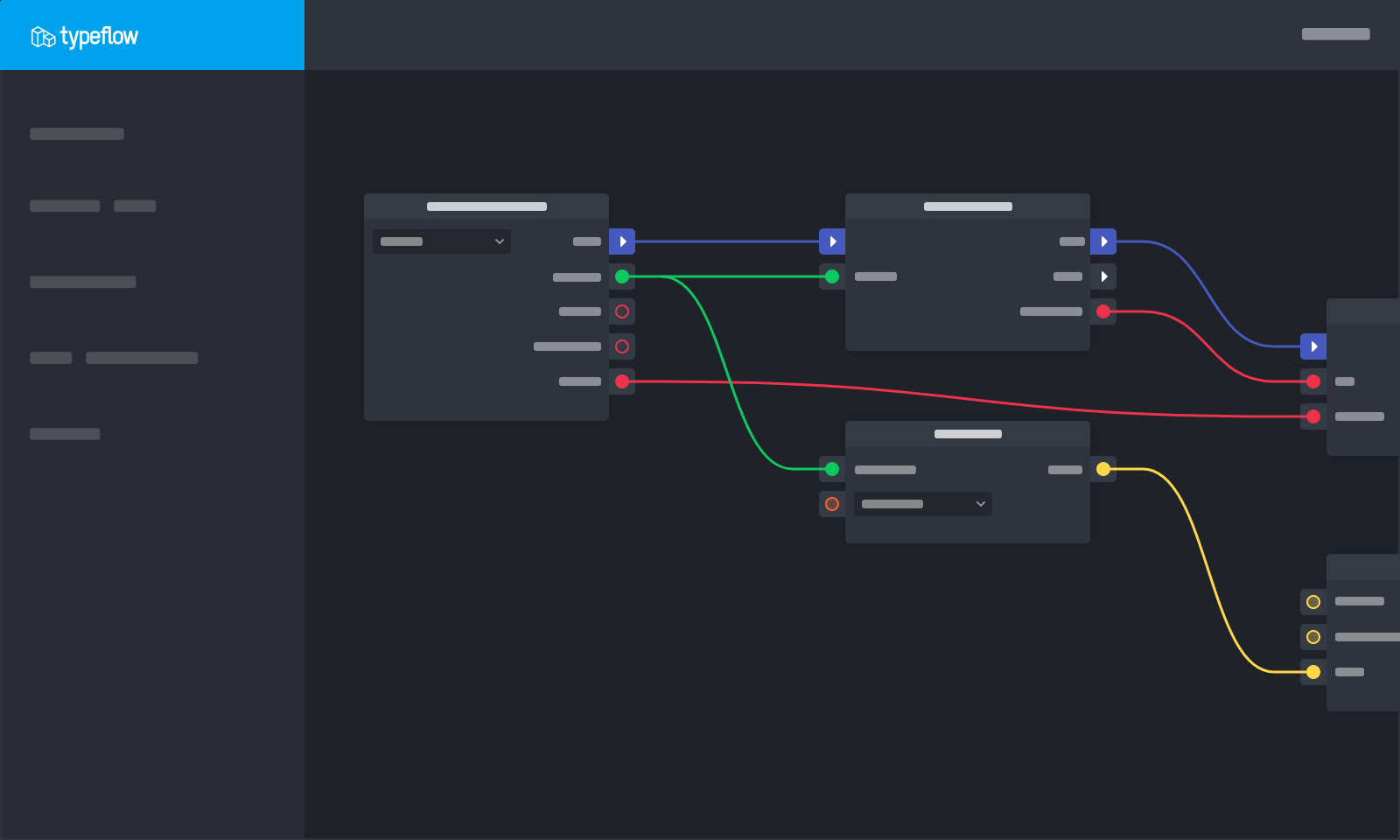Click the upper red input port on the upper-right node
The height and width of the screenshot is (840, 1400).
(x=1313, y=381)
